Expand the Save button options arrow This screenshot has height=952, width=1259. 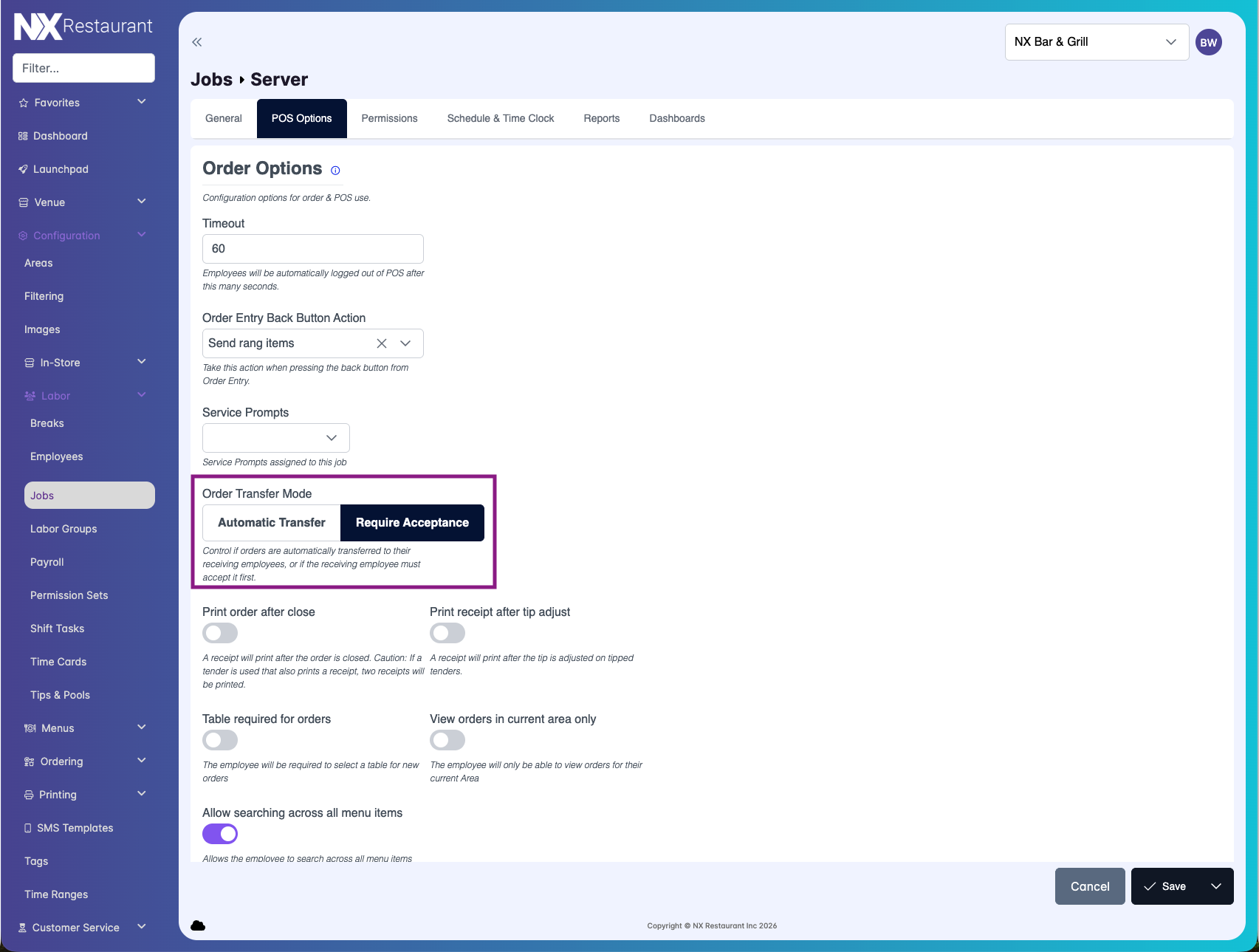1215,886
